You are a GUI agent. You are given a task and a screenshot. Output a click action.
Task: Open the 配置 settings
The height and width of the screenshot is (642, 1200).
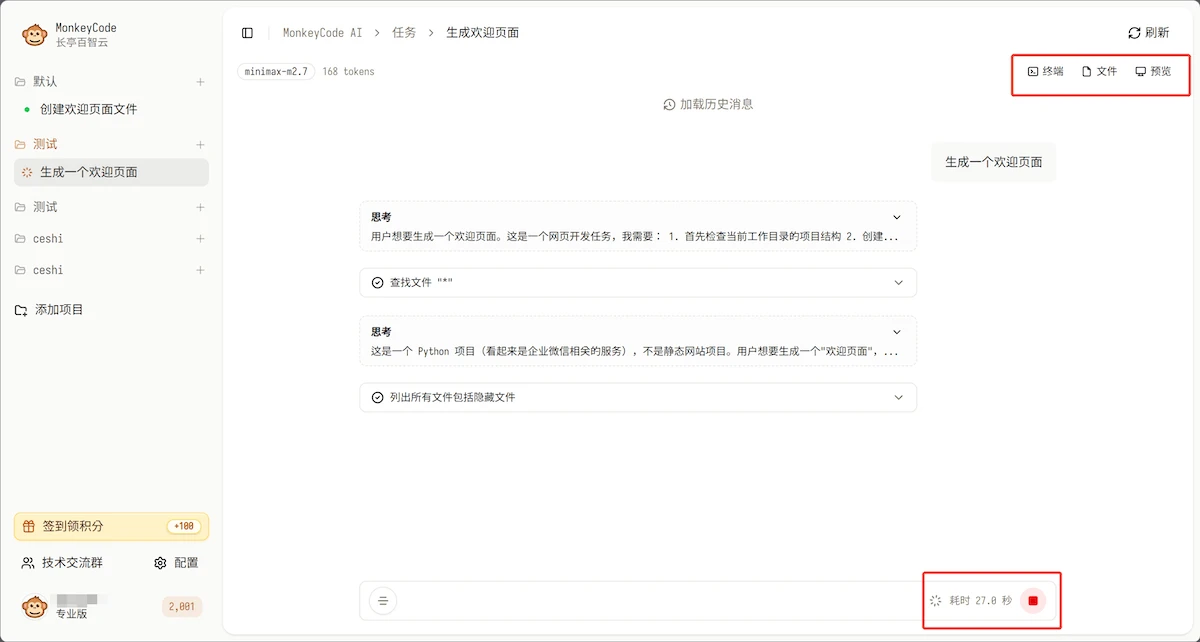(176, 563)
